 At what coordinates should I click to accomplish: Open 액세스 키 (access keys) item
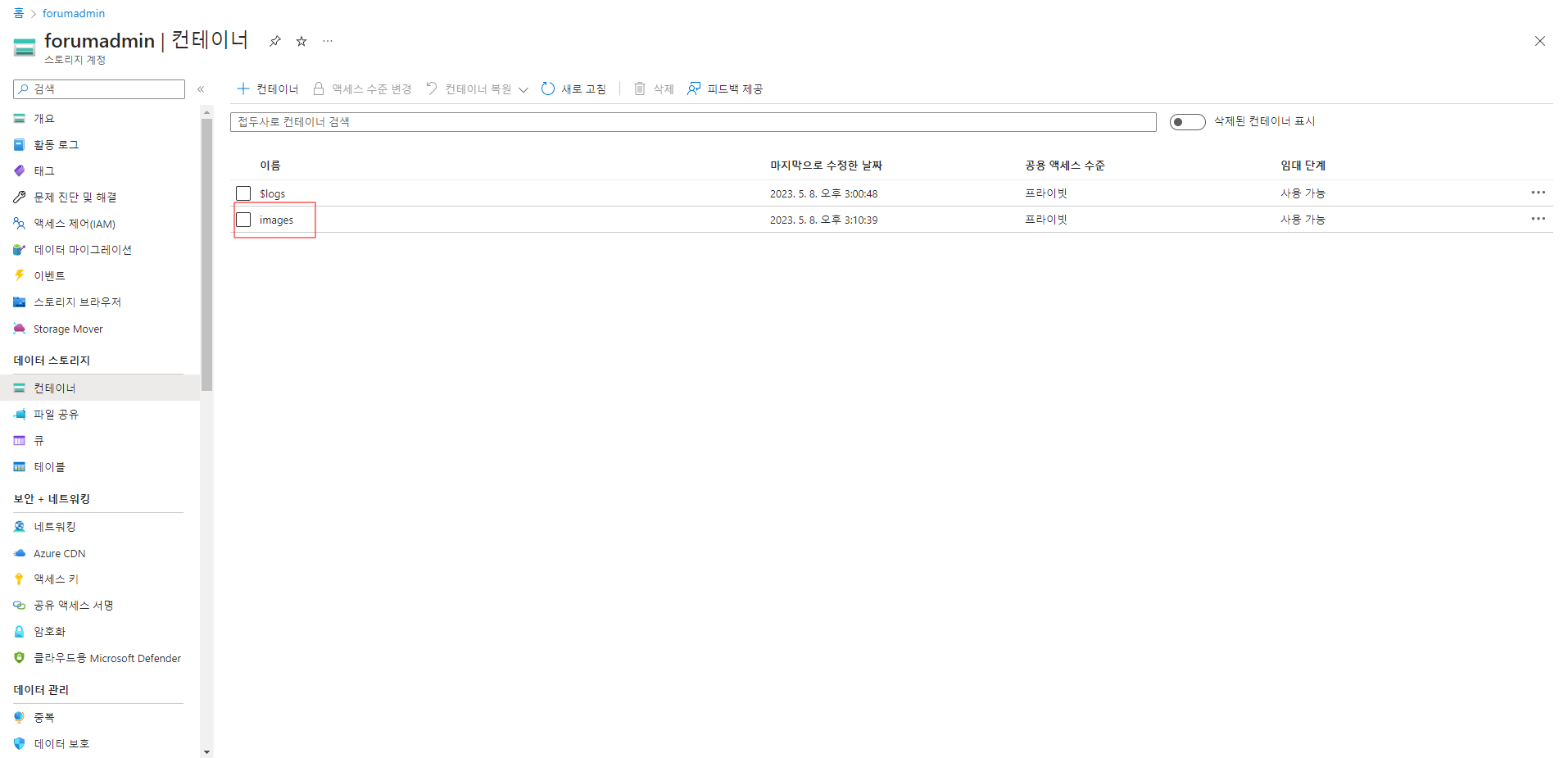[56, 579]
